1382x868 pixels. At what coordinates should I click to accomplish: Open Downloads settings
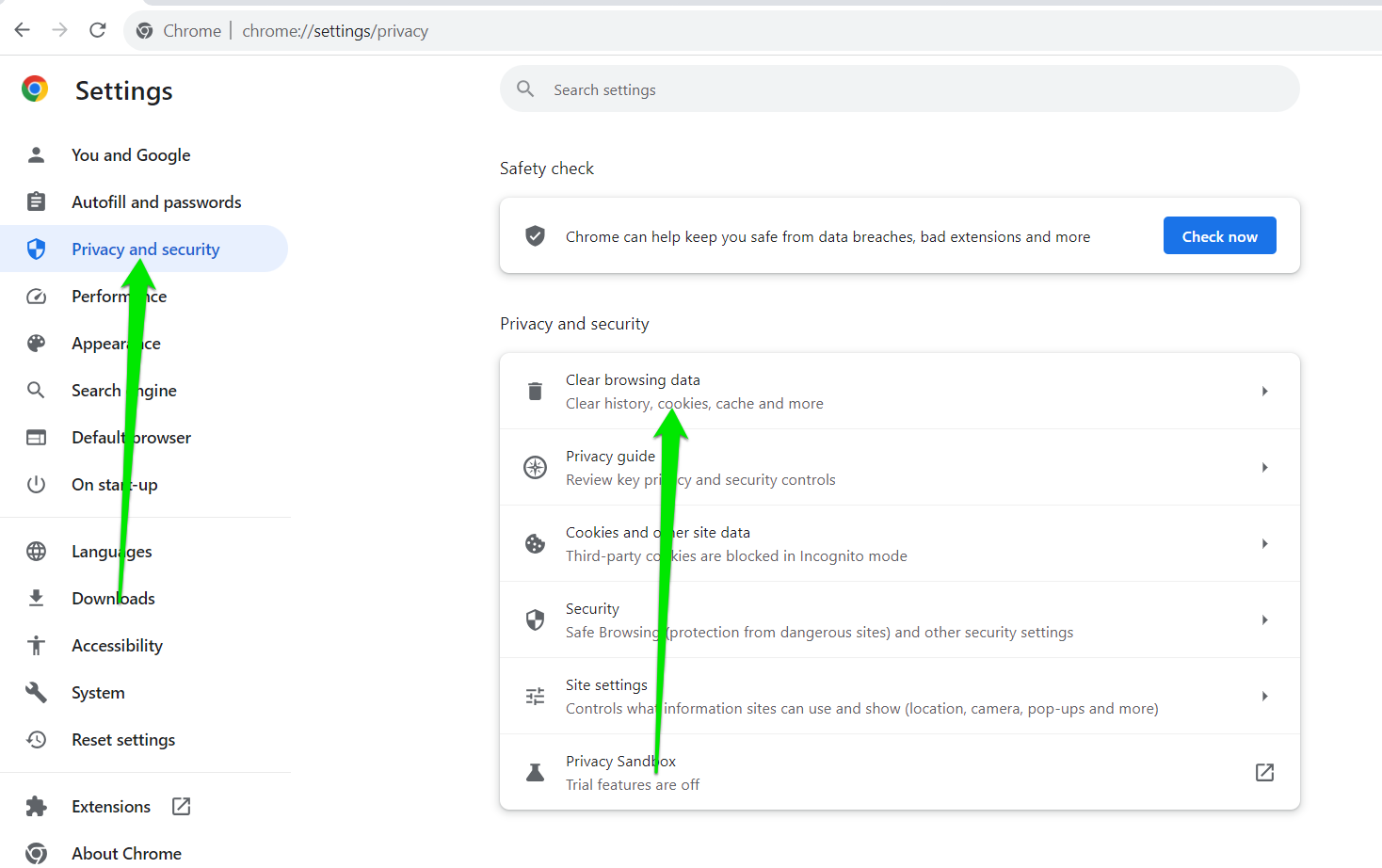[144, 599]
